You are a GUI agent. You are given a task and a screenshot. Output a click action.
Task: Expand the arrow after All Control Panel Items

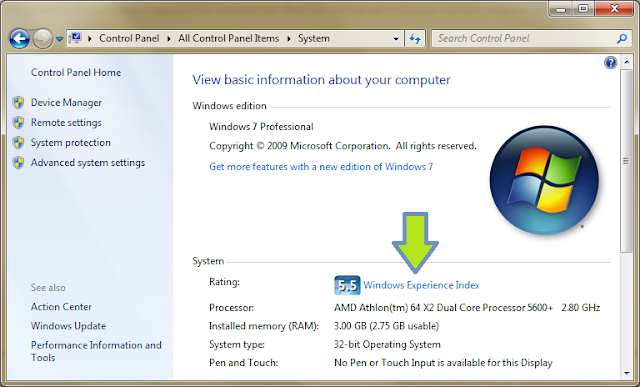[x=289, y=39]
